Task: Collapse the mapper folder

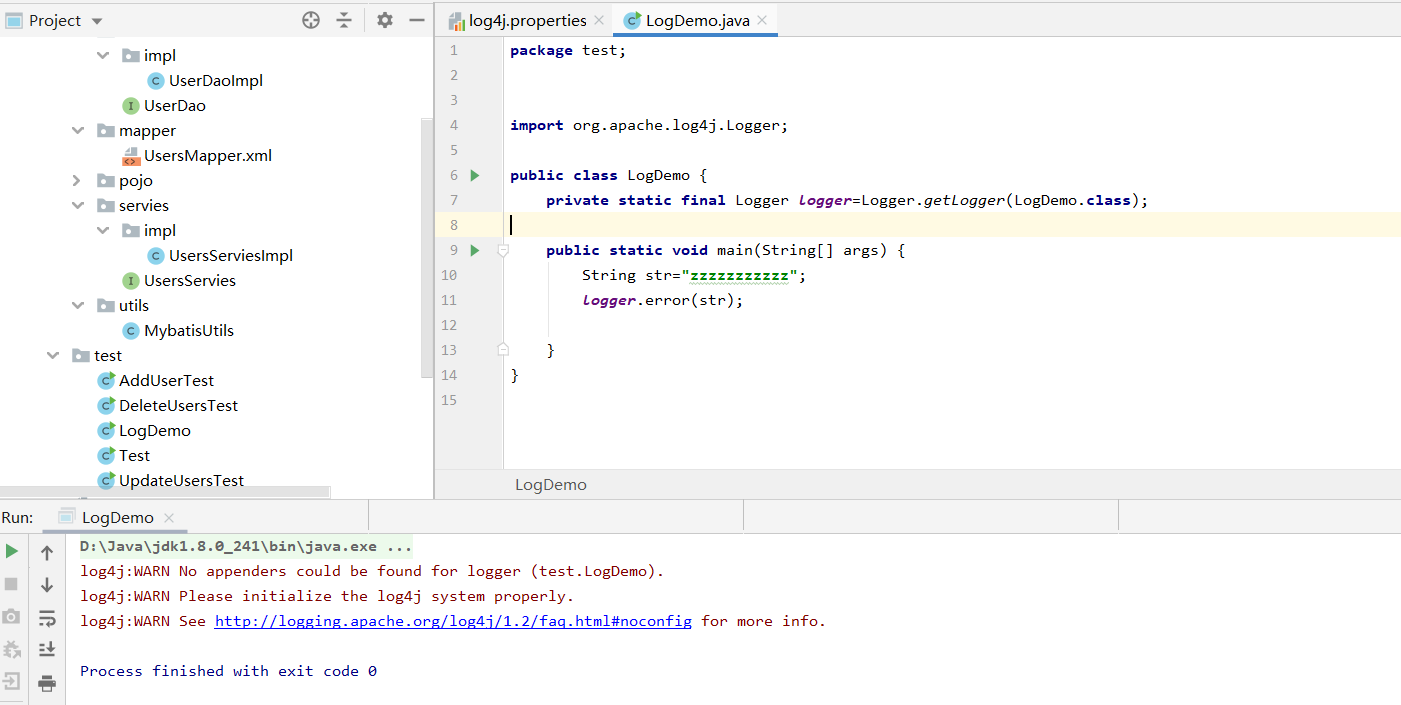Action: click(78, 131)
